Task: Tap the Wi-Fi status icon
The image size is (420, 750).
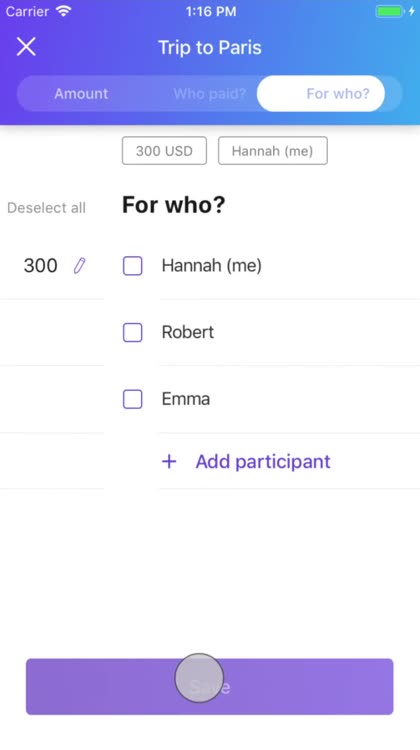Action: point(63,11)
